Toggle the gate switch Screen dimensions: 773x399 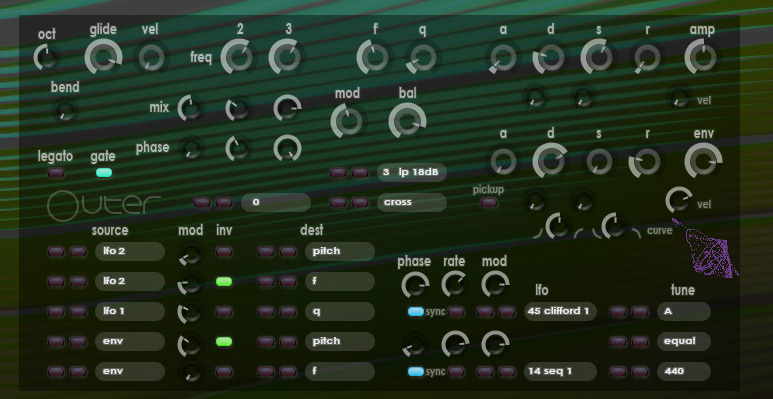coord(104,173)
